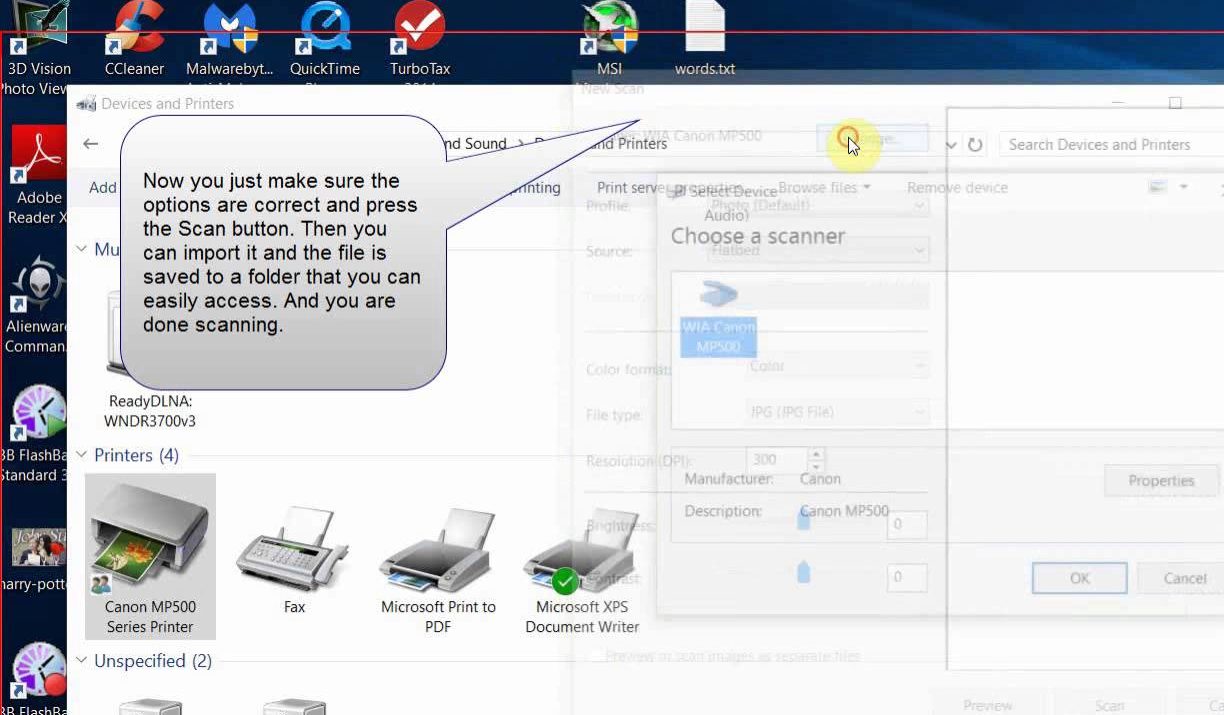Open the Browse files dropdown
Image resolution: width=1224 pixels, height=715 pixels.
coord(824,187)
